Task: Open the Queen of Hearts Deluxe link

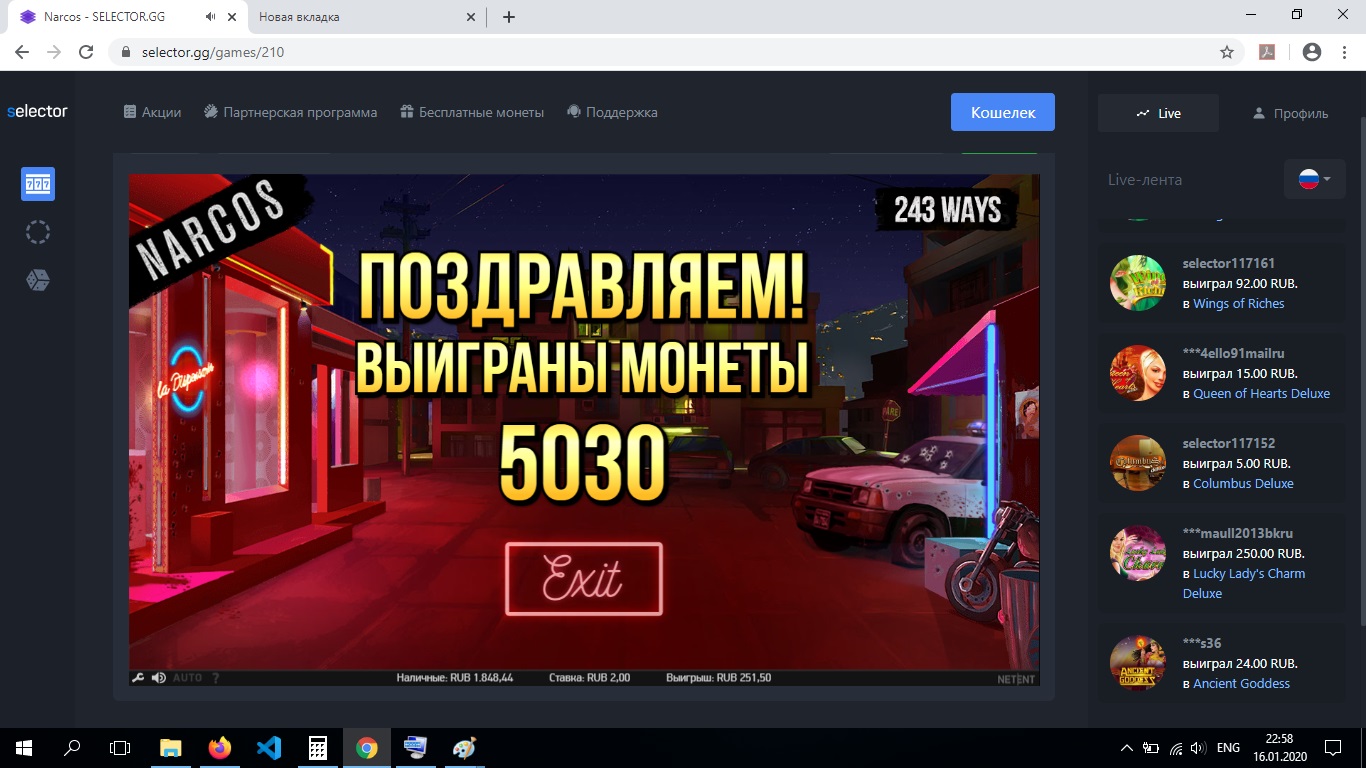Action: point(1262,393)
